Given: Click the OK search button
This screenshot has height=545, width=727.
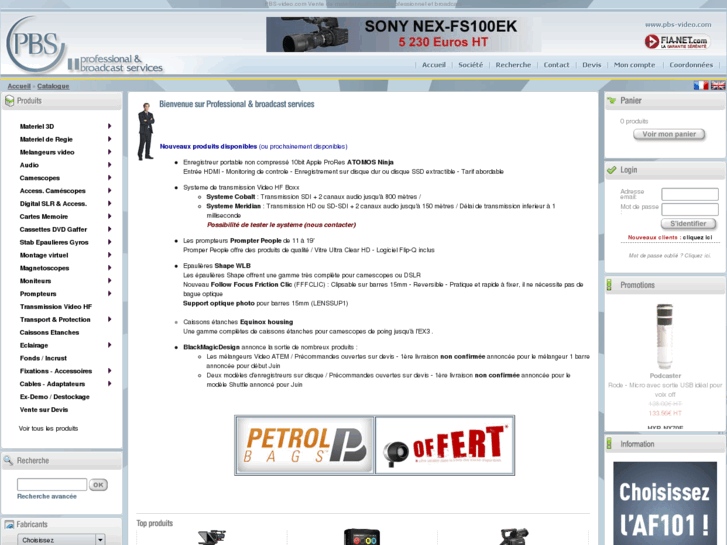Looking at the screenshot, I should click(x=98, y=485).
